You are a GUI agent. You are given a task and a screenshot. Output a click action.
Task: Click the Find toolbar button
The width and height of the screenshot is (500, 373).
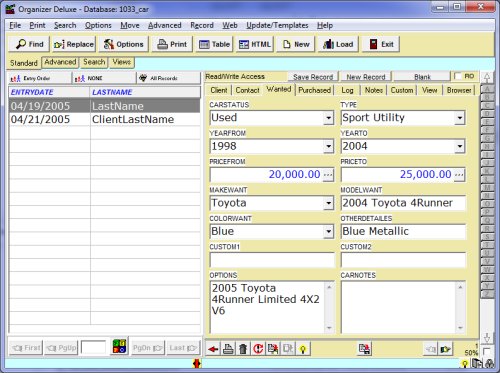[29, 44]
